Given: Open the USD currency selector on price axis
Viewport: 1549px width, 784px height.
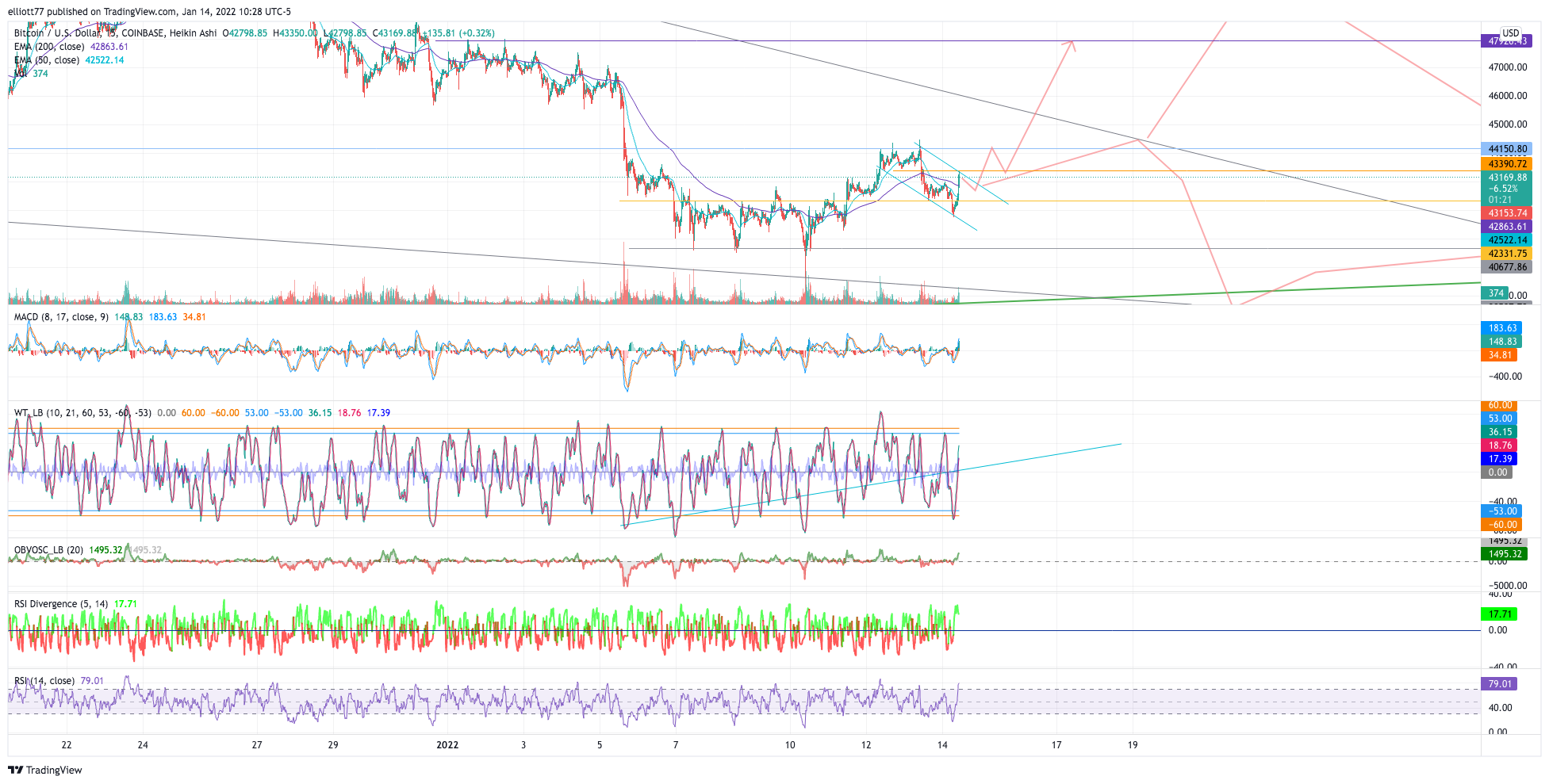Looking at the screenshot, I should tap(1510, 33).
